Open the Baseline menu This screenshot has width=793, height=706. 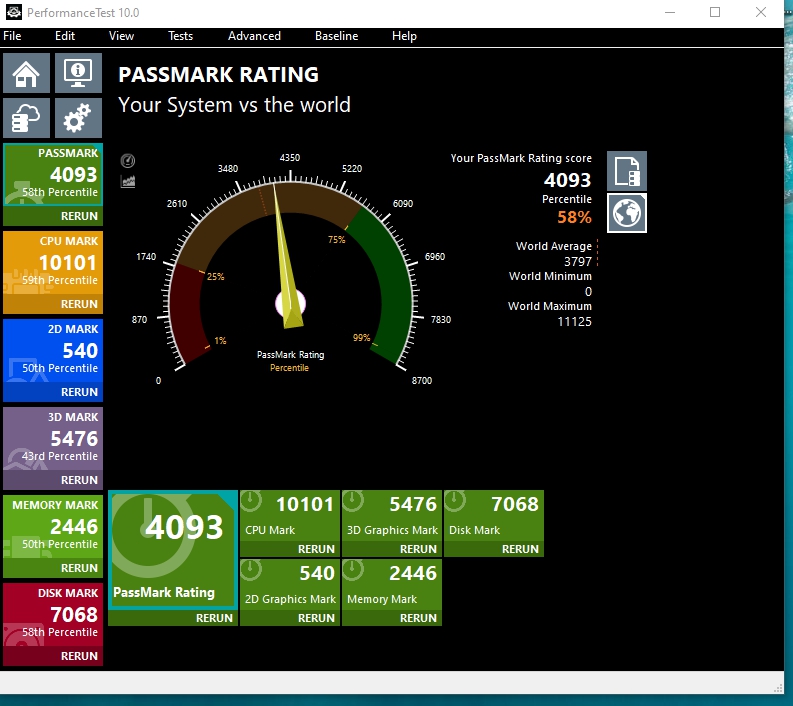click(x=336, y=36)
